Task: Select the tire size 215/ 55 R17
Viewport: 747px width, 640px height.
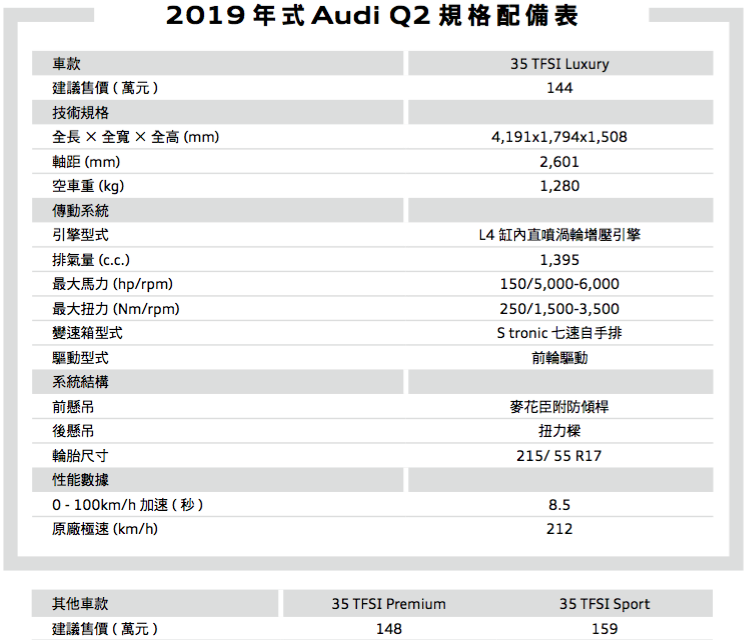Action: (559, 456)
